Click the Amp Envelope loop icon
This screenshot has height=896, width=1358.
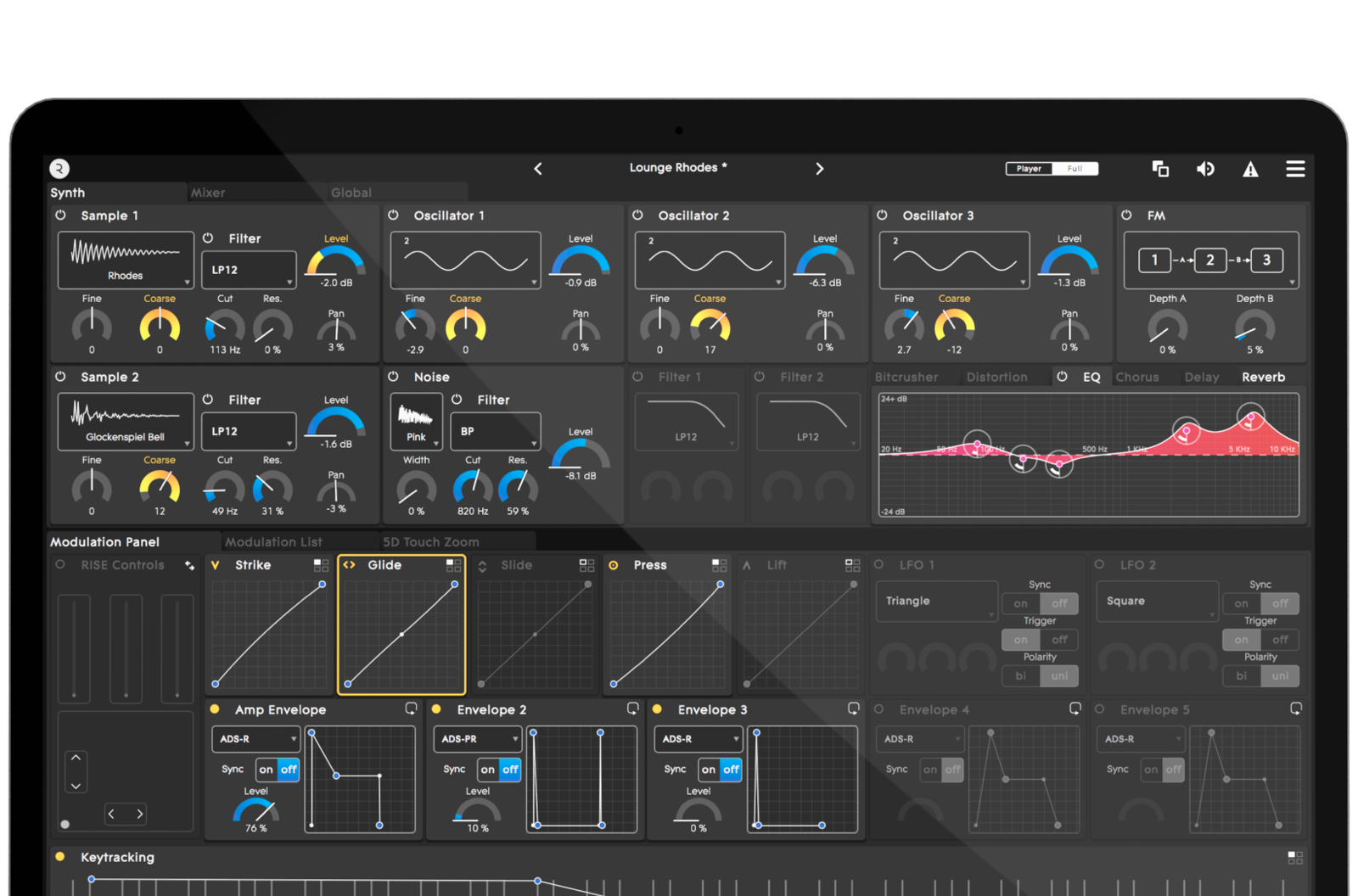tap(411, 708)
